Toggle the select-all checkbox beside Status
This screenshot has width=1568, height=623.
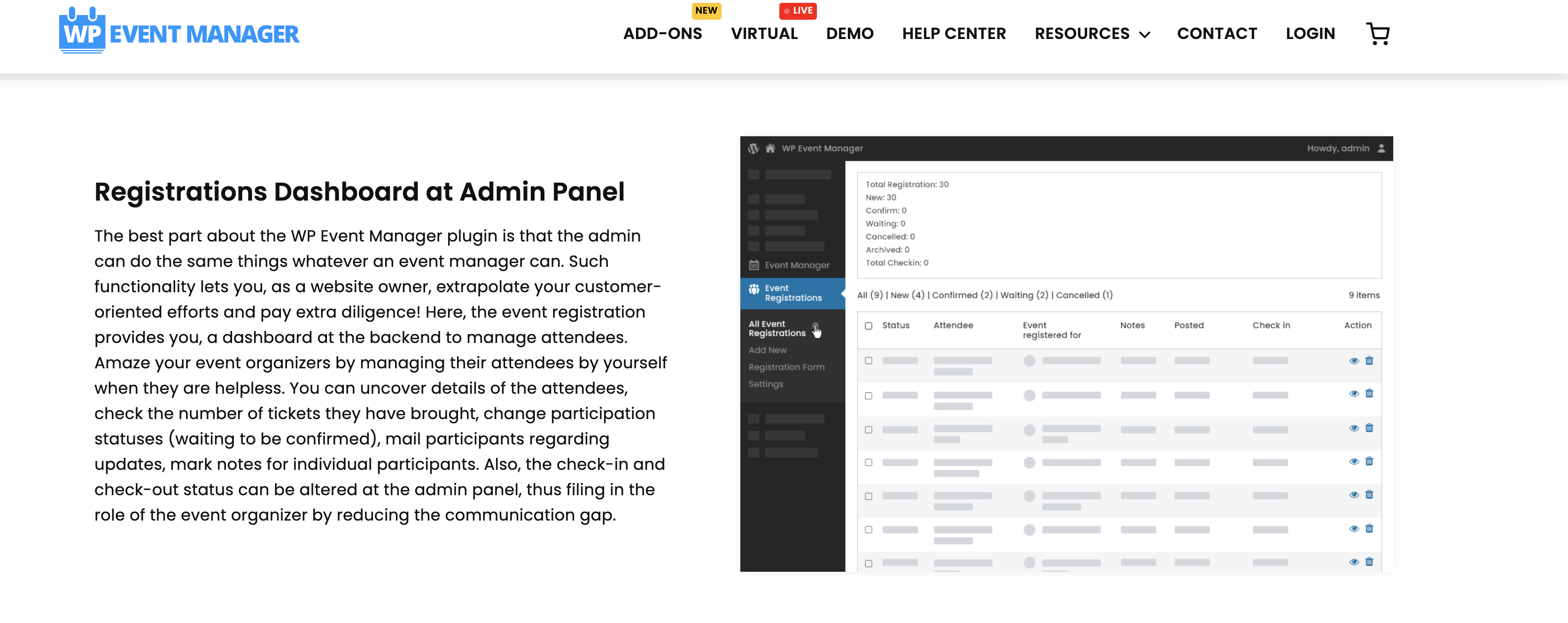coord(869,326)
